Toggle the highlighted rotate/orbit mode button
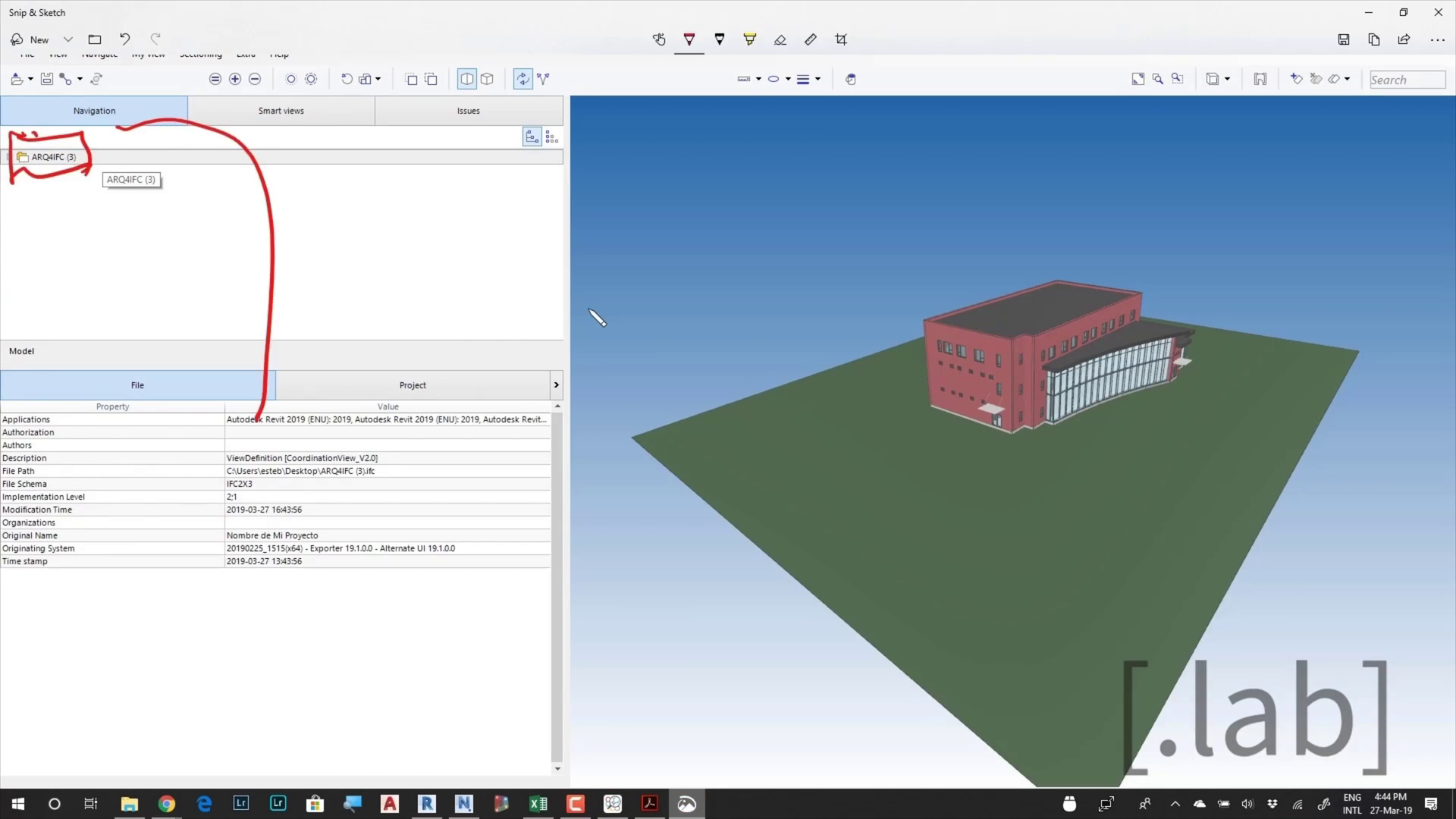The width and height of the screenshot is (1456, 819). coord(522,79)
